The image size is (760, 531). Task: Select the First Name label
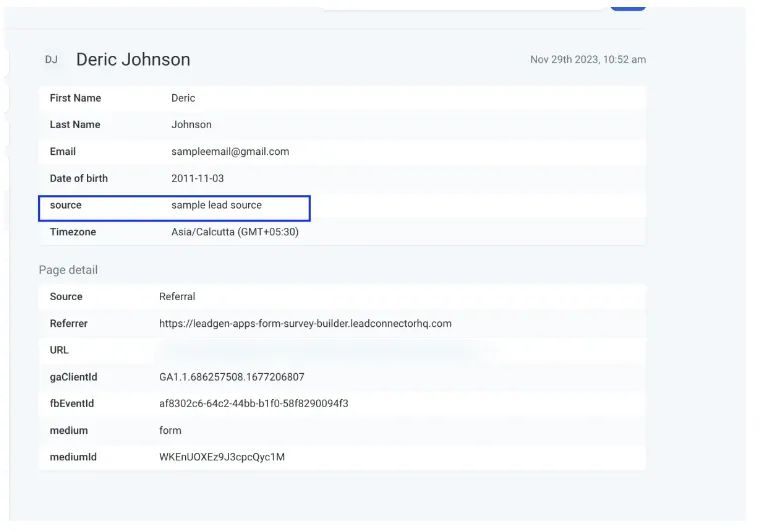[75, 98]
